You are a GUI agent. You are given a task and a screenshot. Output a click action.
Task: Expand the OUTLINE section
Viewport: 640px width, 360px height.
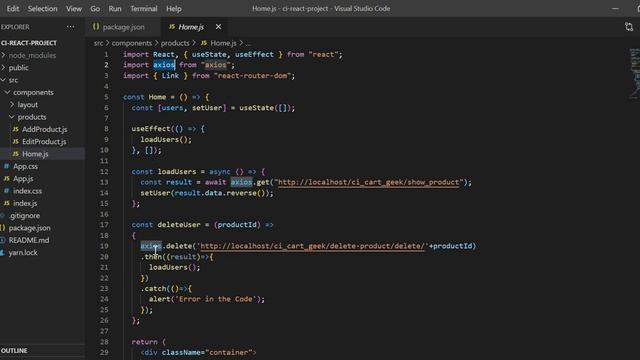(14, 351)
